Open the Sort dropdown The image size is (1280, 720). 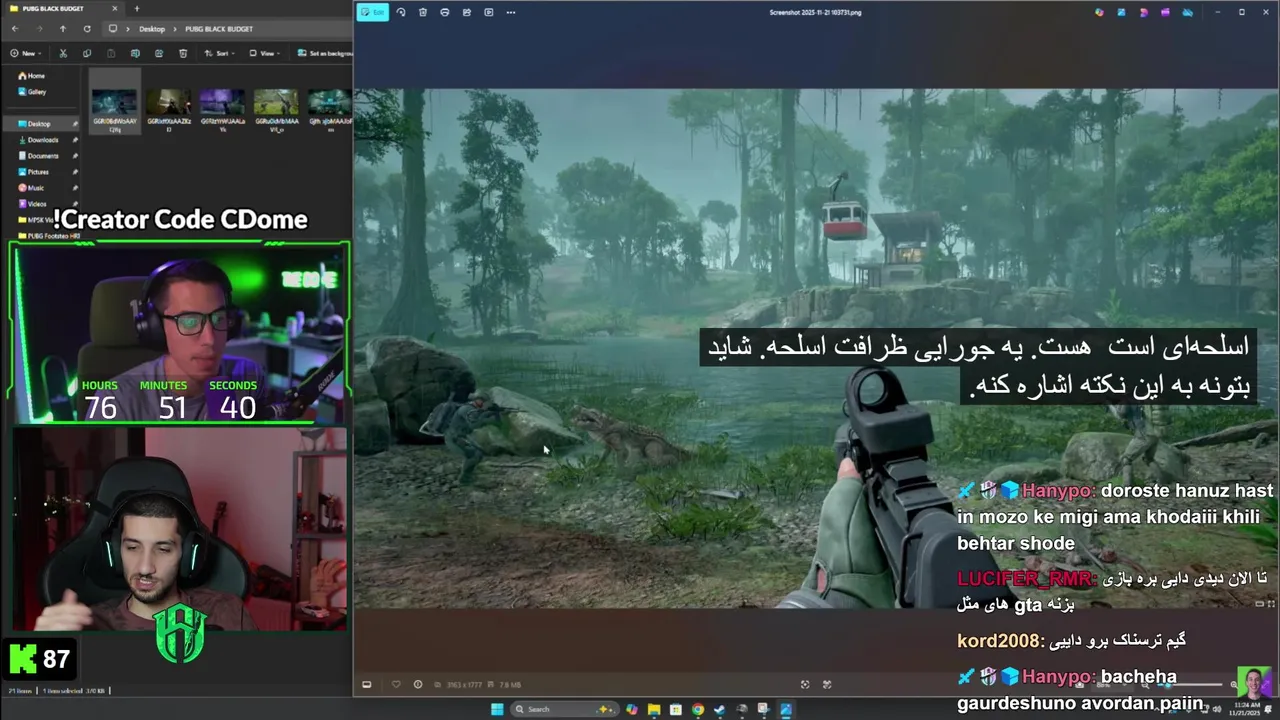(219, 53)
